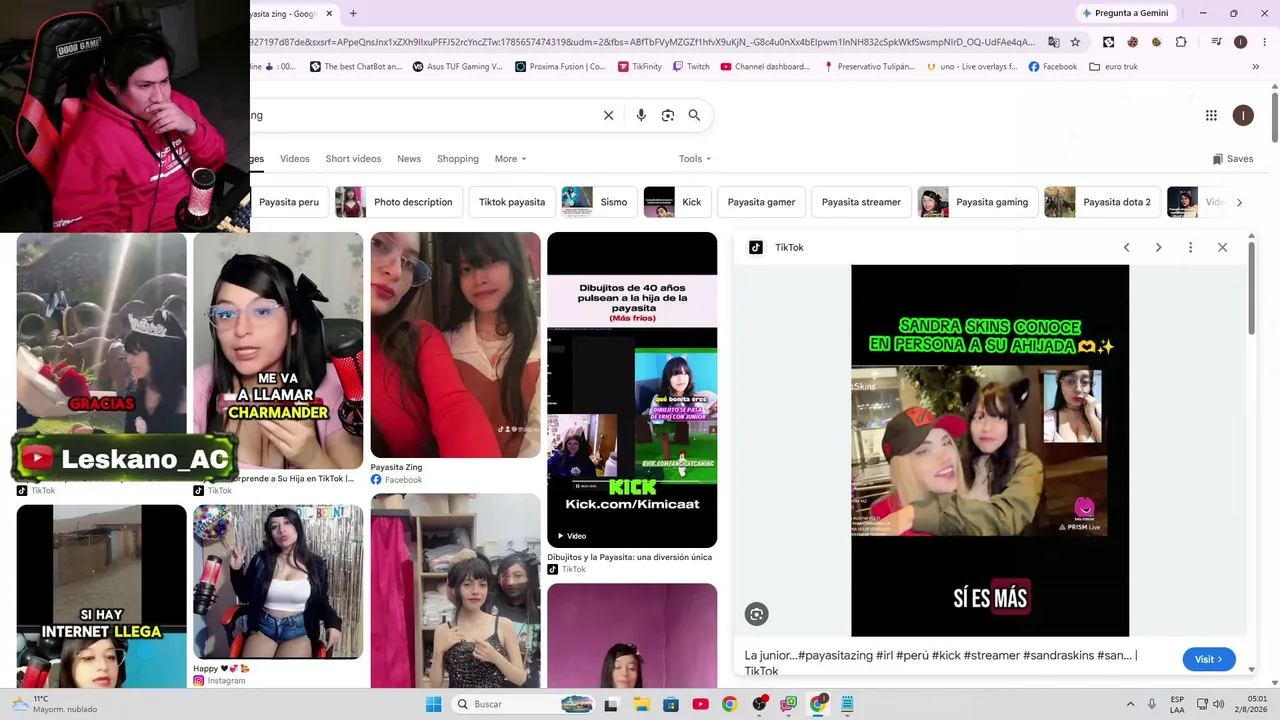Select the Sismo filter chip
The height and width of the screenshot is (720, 1280).
599,202
